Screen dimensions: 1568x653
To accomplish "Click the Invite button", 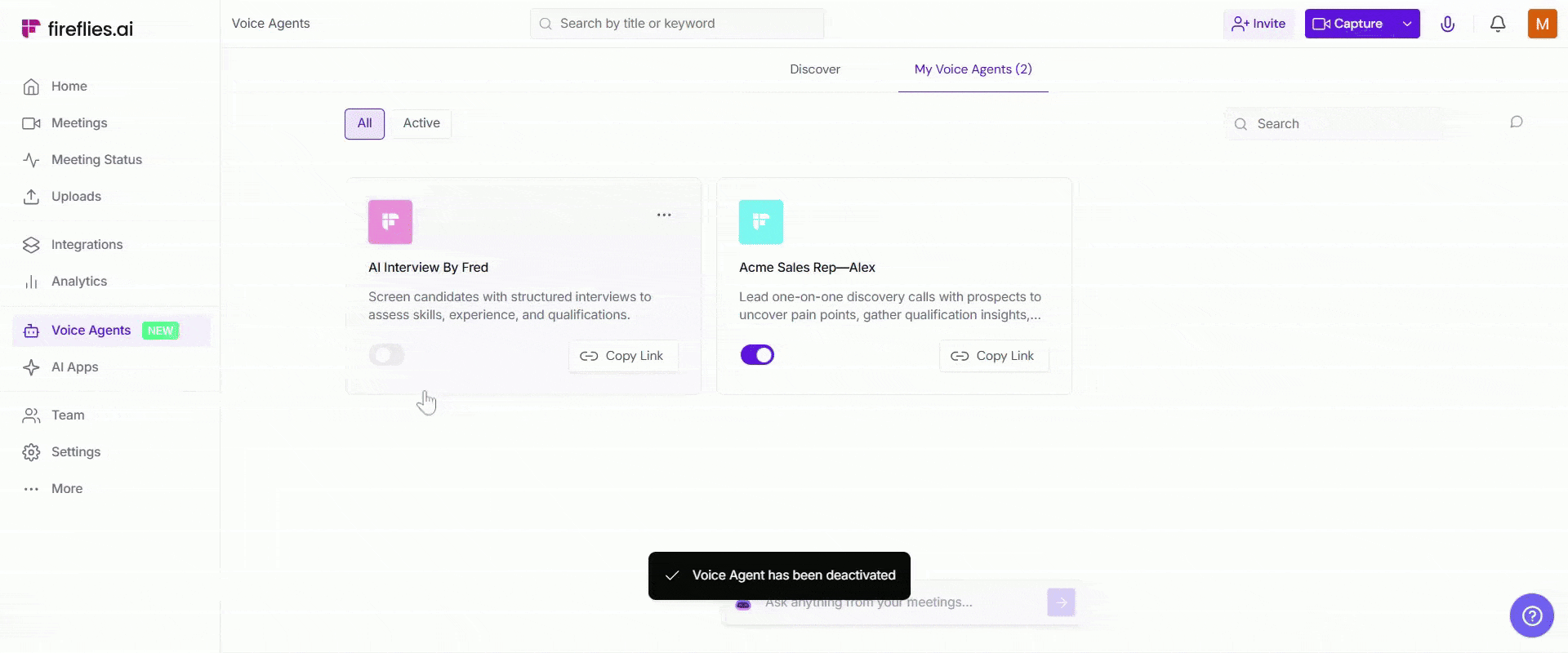I will click(1258, 24).
